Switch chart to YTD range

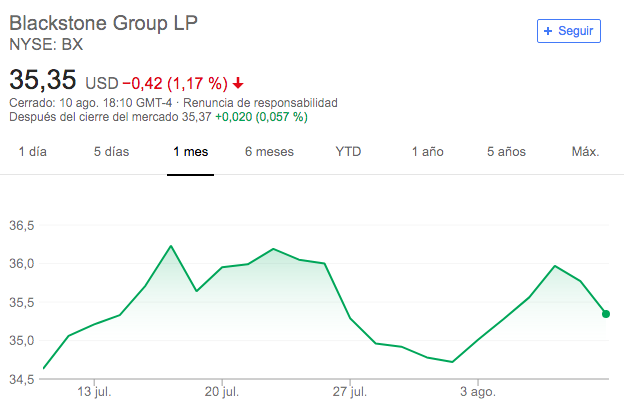pos(348,152)
